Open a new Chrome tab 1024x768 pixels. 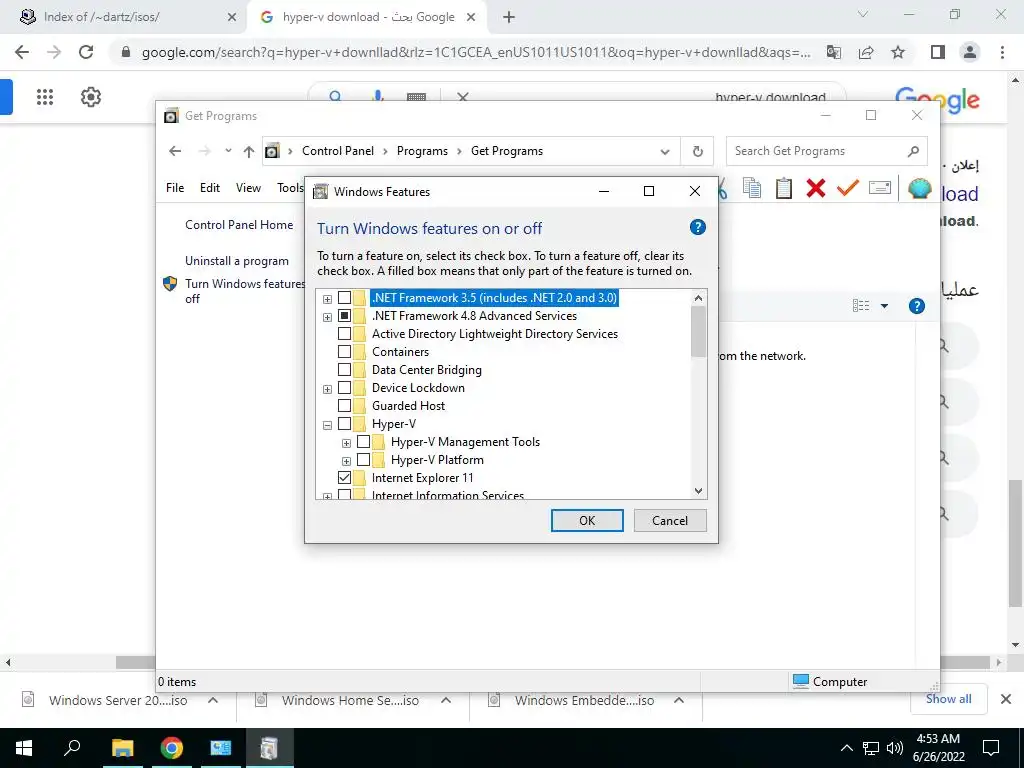pyautogui.click(x=509, y=18)
